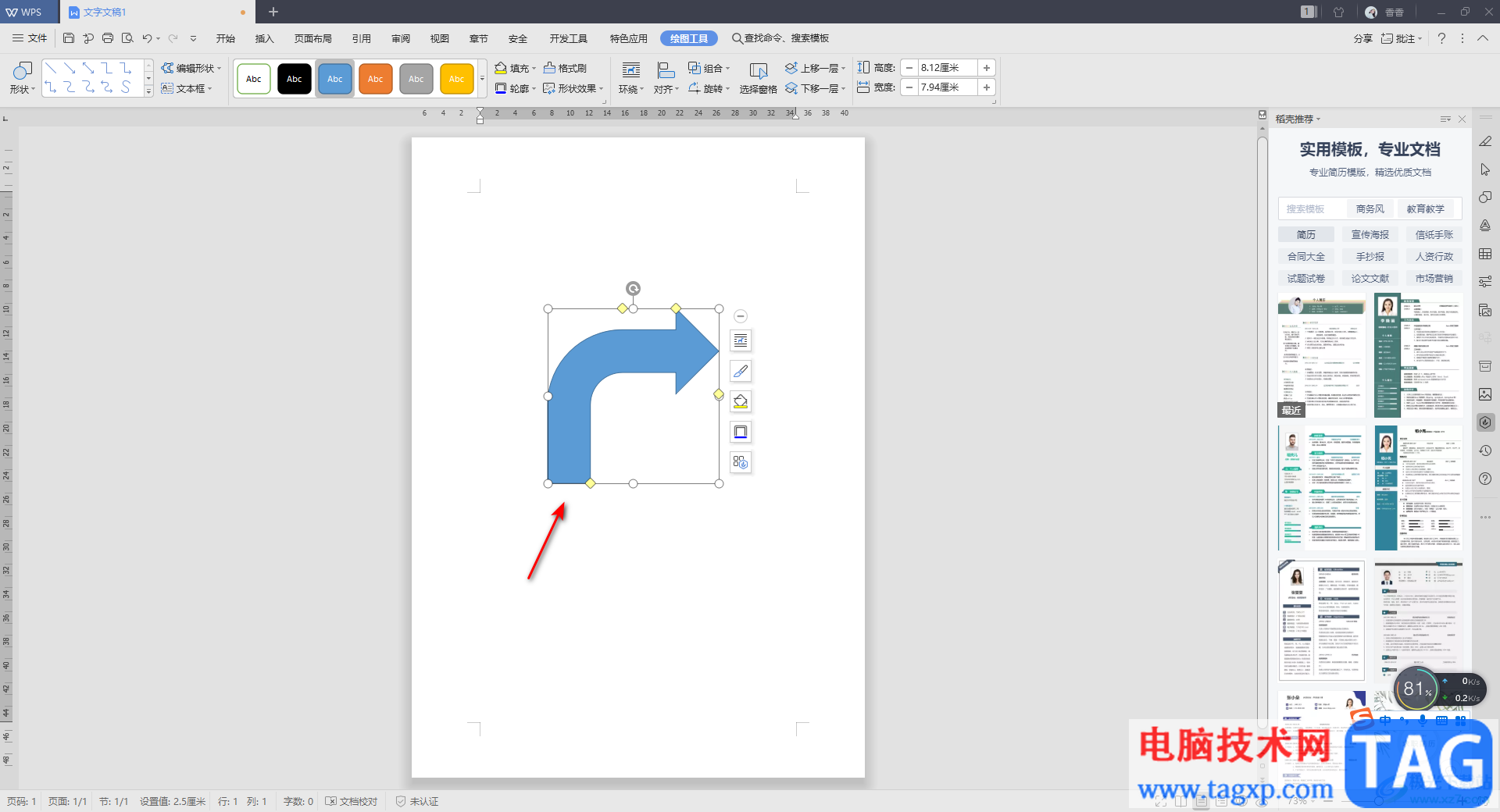Open the 文件 file menu

click(x=30, y=38)
